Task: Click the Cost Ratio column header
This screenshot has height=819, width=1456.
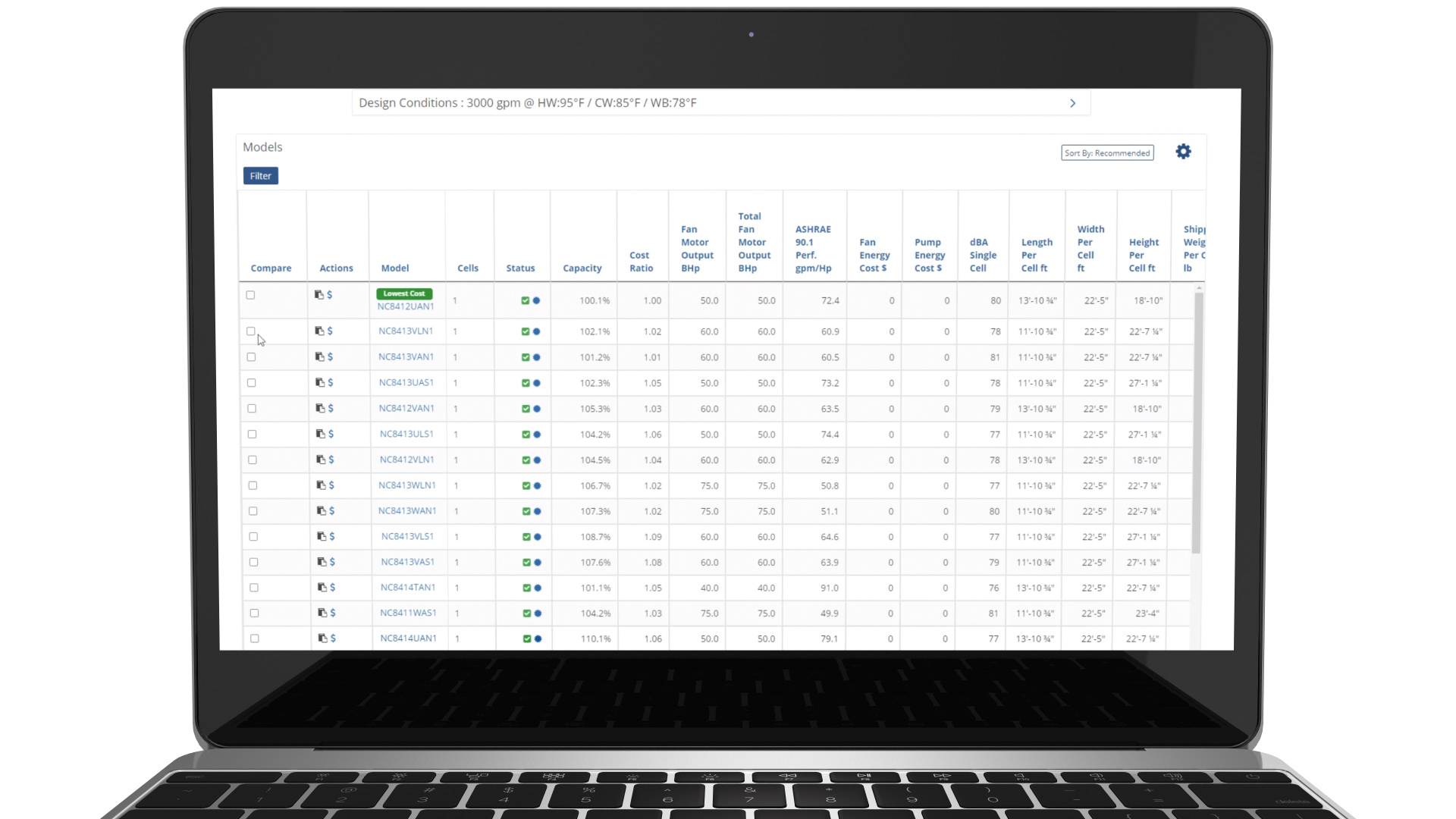Action: (x=641, y=262)
